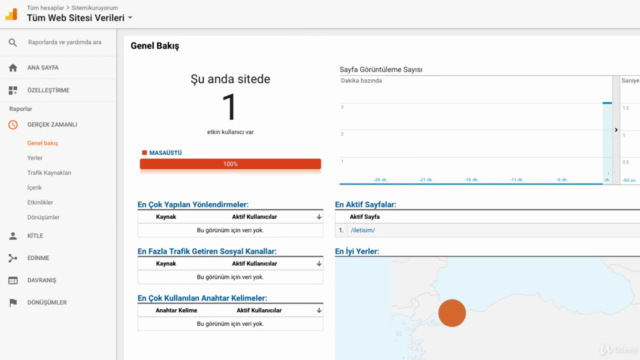Click the Davranış window icon
The width and height of the screenshot is (640, 360).
coord(13,280)
